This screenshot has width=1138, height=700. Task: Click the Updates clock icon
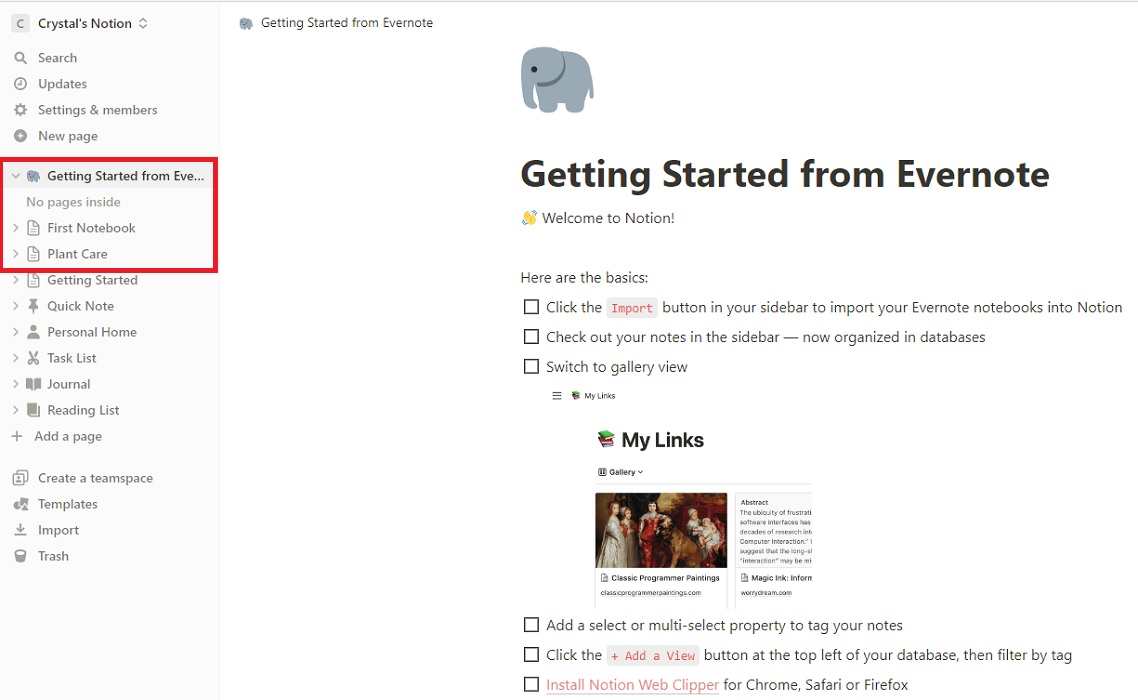click(22, 83)
